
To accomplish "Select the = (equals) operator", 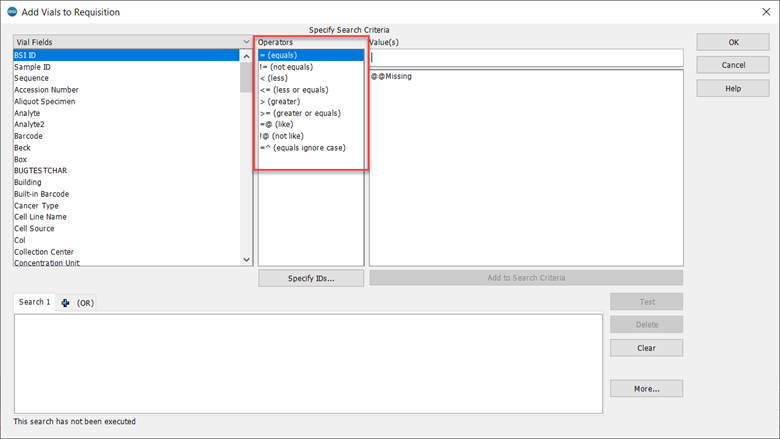I will point(311,55).
